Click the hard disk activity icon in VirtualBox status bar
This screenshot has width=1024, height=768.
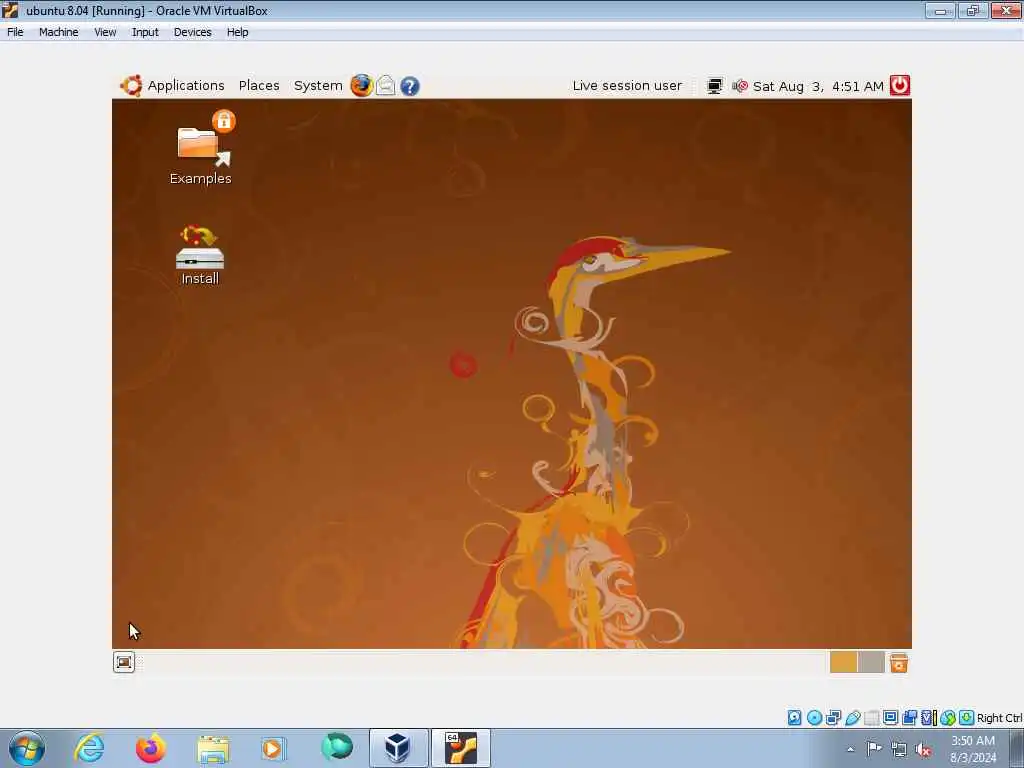794,718
